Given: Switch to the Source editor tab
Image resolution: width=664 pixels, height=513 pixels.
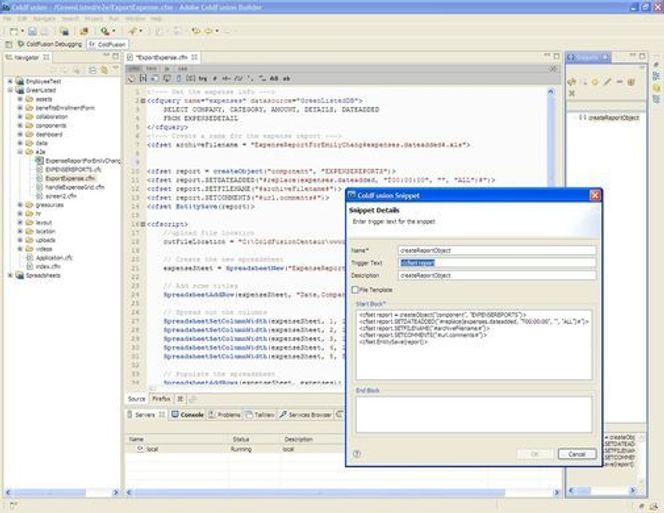Looking at the screenshot, I should click(x=136, y=399).
